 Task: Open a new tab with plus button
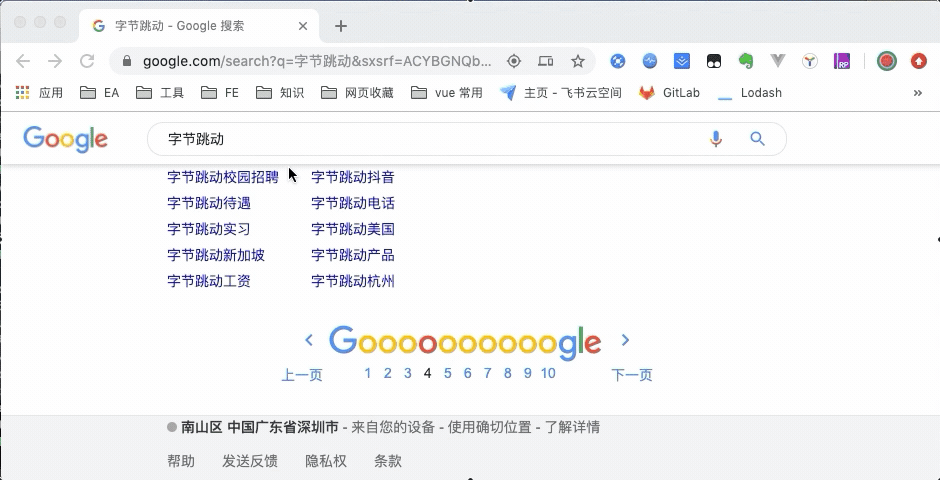(x=341, y=26)
